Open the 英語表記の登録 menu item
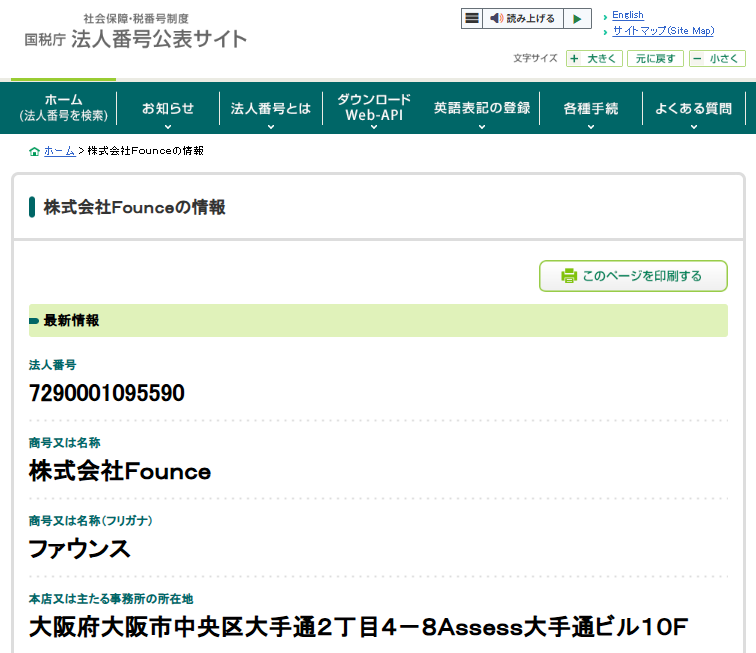756x653 pixels. pos(482,108)
